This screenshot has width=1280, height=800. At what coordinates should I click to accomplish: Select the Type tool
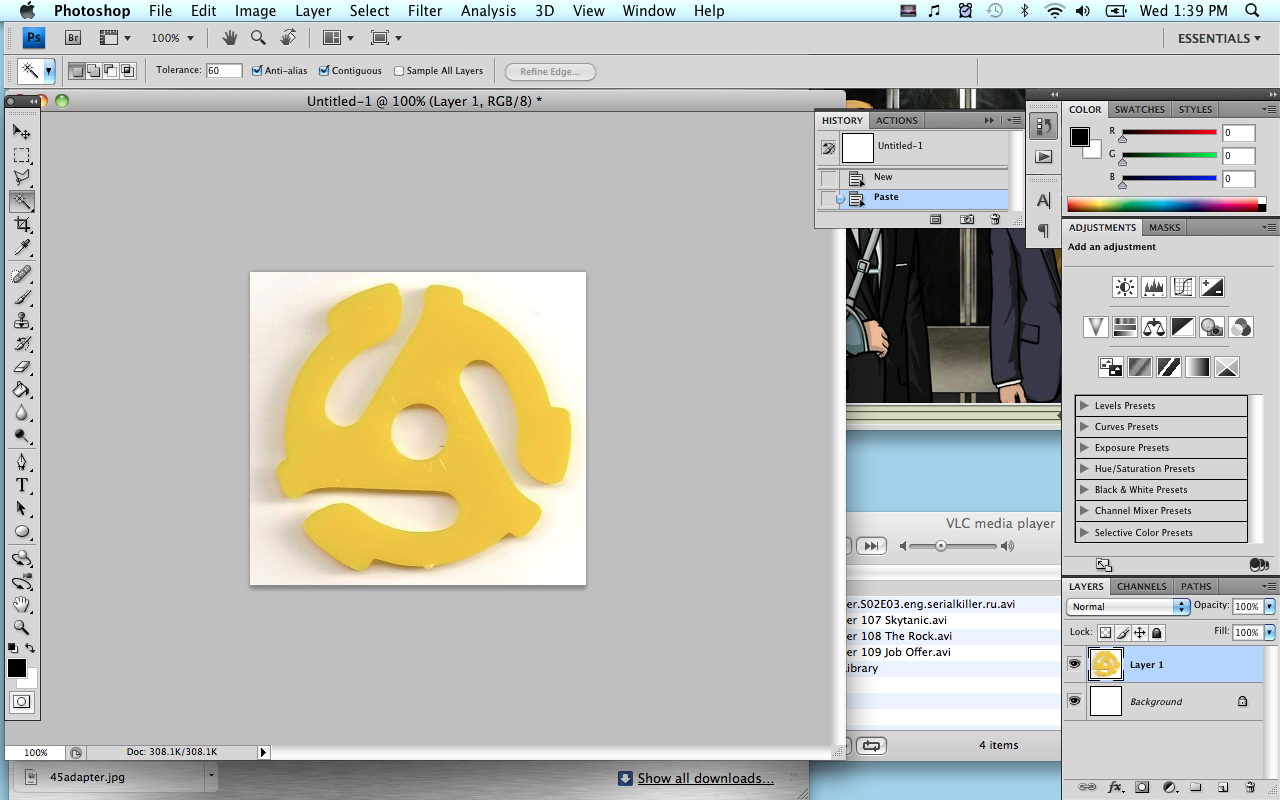pyautogui.click(x=22, y=485)
